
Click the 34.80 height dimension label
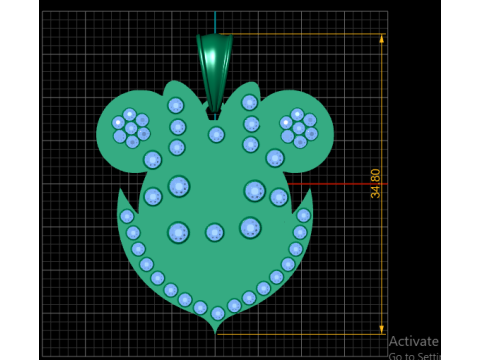(375, 184)
